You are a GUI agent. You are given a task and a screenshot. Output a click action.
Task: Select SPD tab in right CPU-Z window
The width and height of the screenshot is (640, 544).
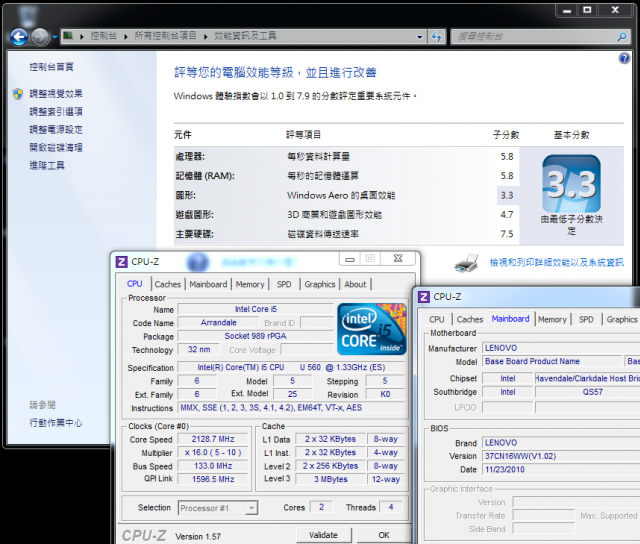click(x=586, y=320)
